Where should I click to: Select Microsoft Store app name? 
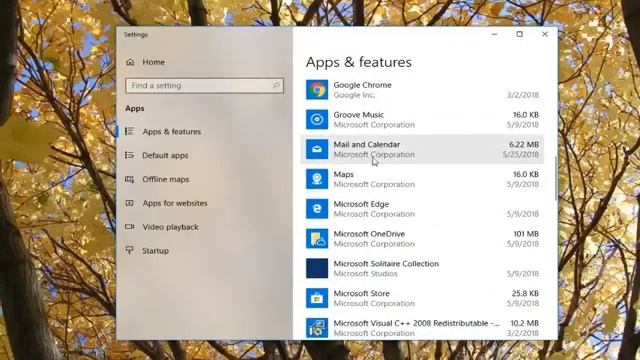(x=361, y=293)
